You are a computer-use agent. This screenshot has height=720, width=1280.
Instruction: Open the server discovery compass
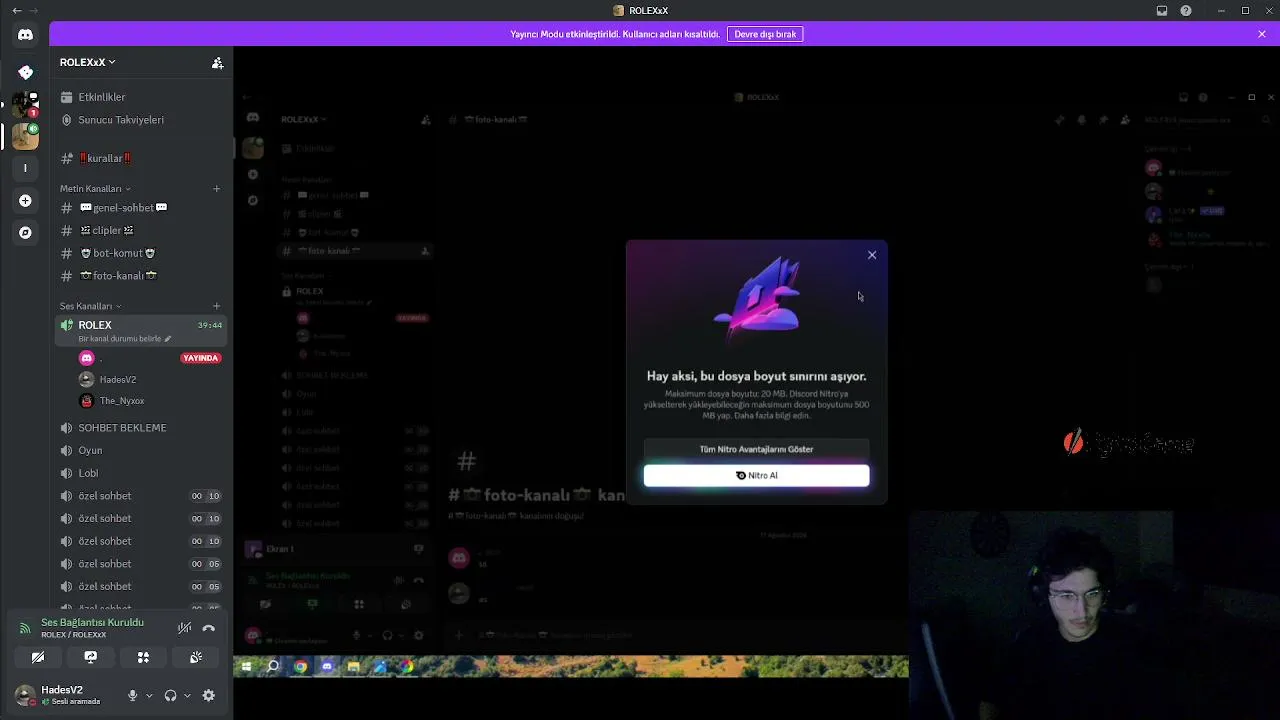[25, 233]
